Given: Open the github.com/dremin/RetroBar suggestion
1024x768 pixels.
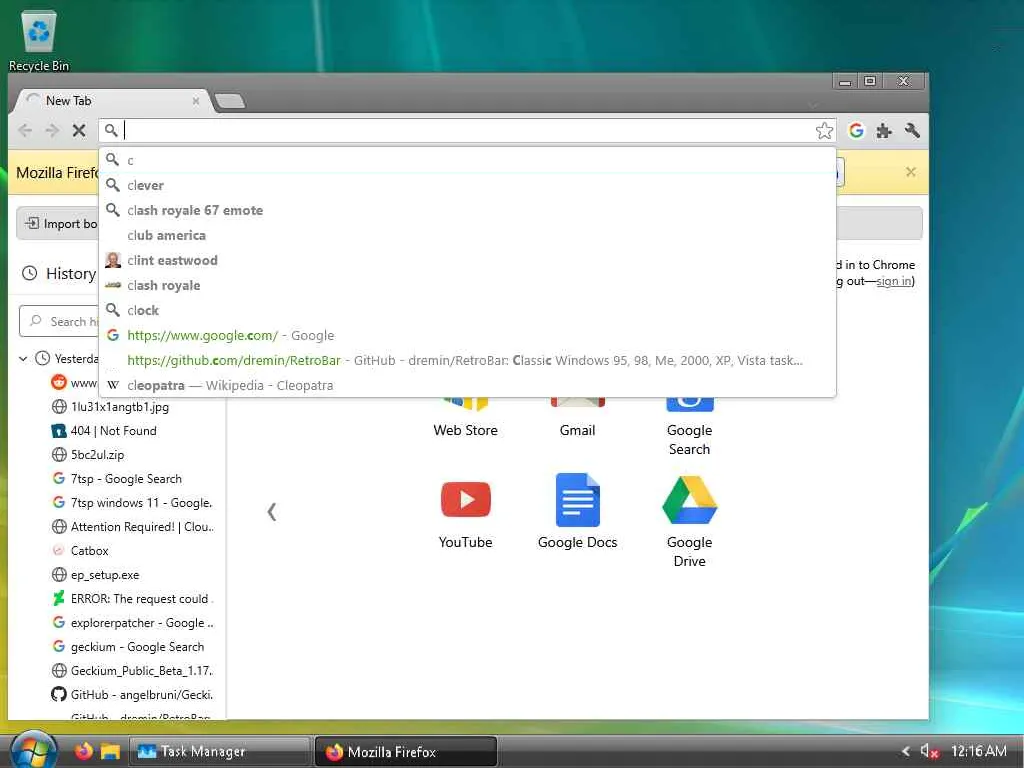Looking at the screenshot, I should [x=468, y=360].
